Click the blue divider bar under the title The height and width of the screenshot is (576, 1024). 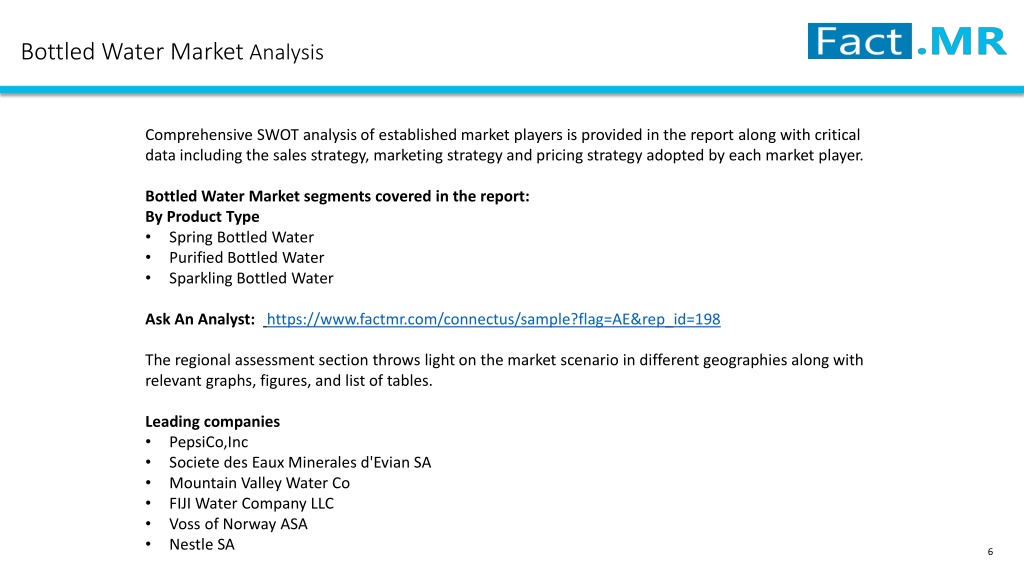tap(512, 89)
